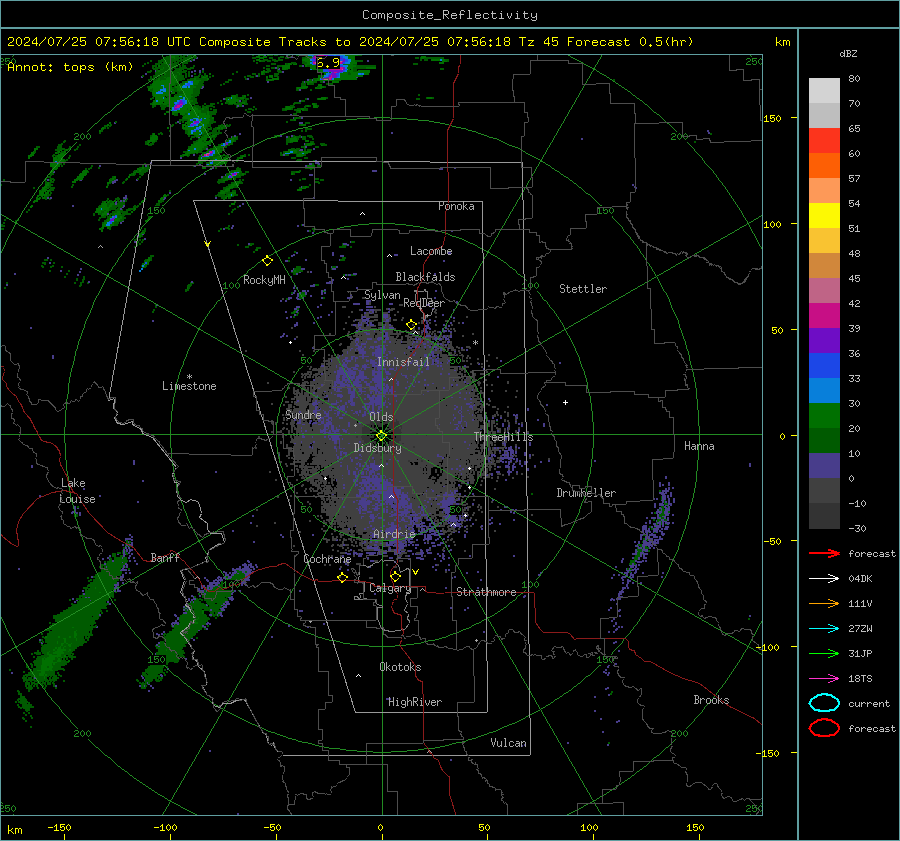Click the red forecast ellipse legend icon
The height and width of the screenshot is (841, 900).
[824, 728]
